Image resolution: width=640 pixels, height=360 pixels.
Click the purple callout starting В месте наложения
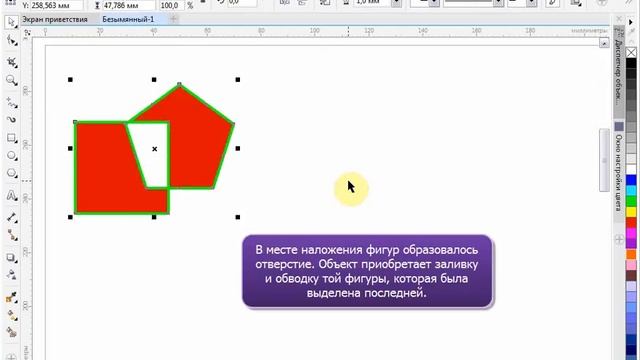(x=367, y=271)
